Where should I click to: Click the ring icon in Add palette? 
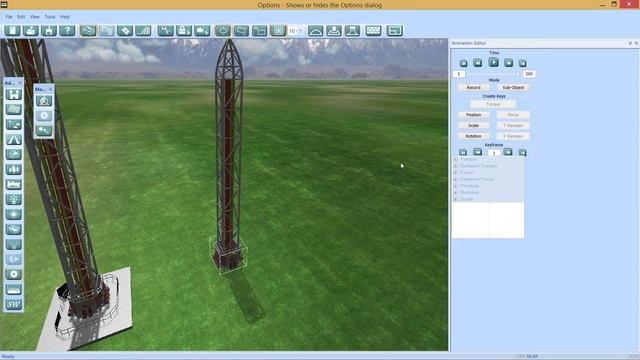13,274
